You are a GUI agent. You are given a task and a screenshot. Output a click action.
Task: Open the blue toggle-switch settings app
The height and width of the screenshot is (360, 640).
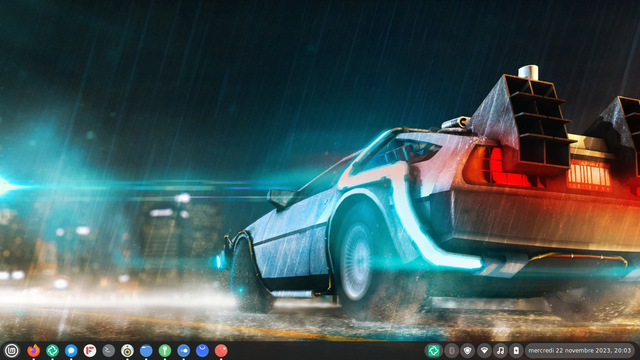tap(184, 350)
